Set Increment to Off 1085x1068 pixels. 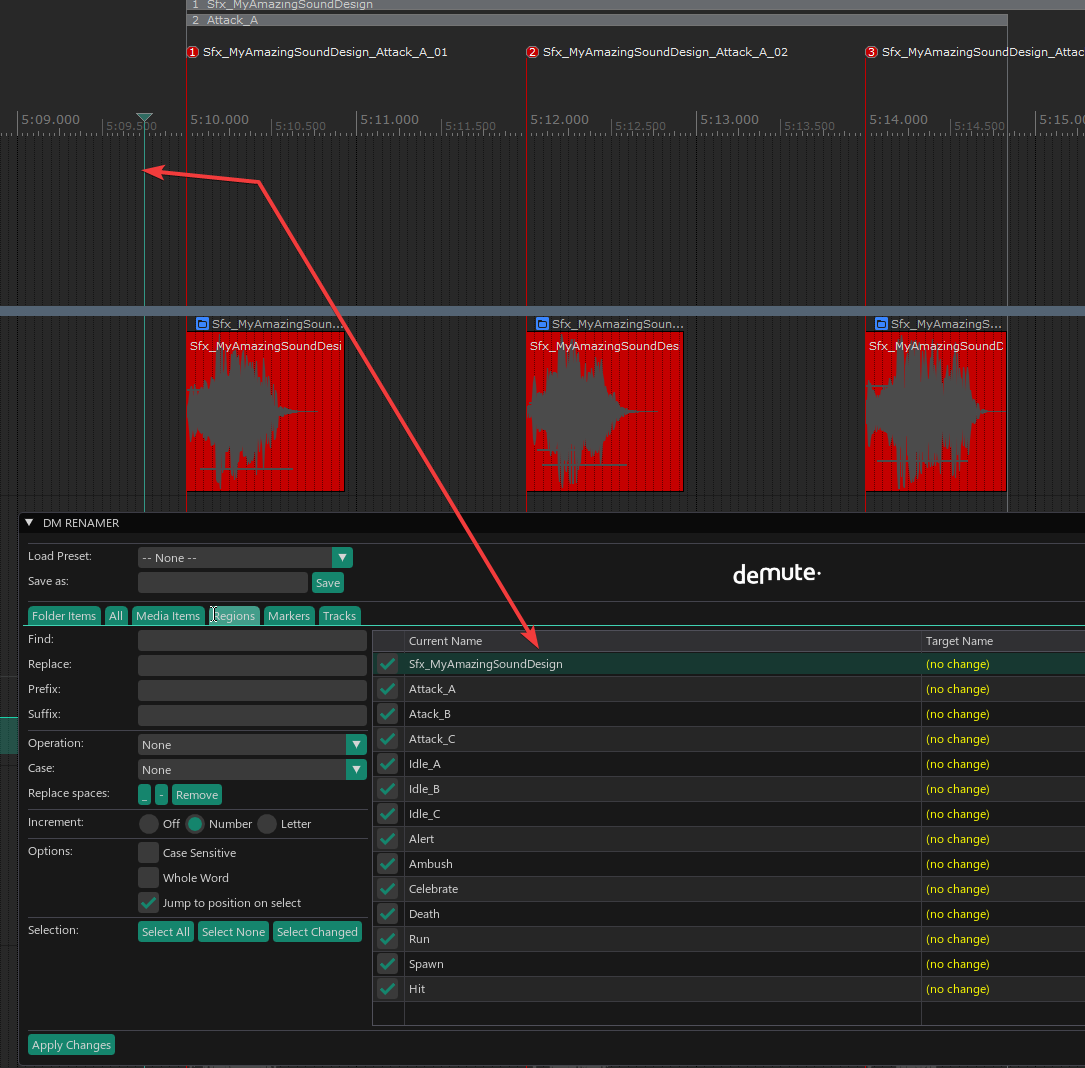coord(148,824)
